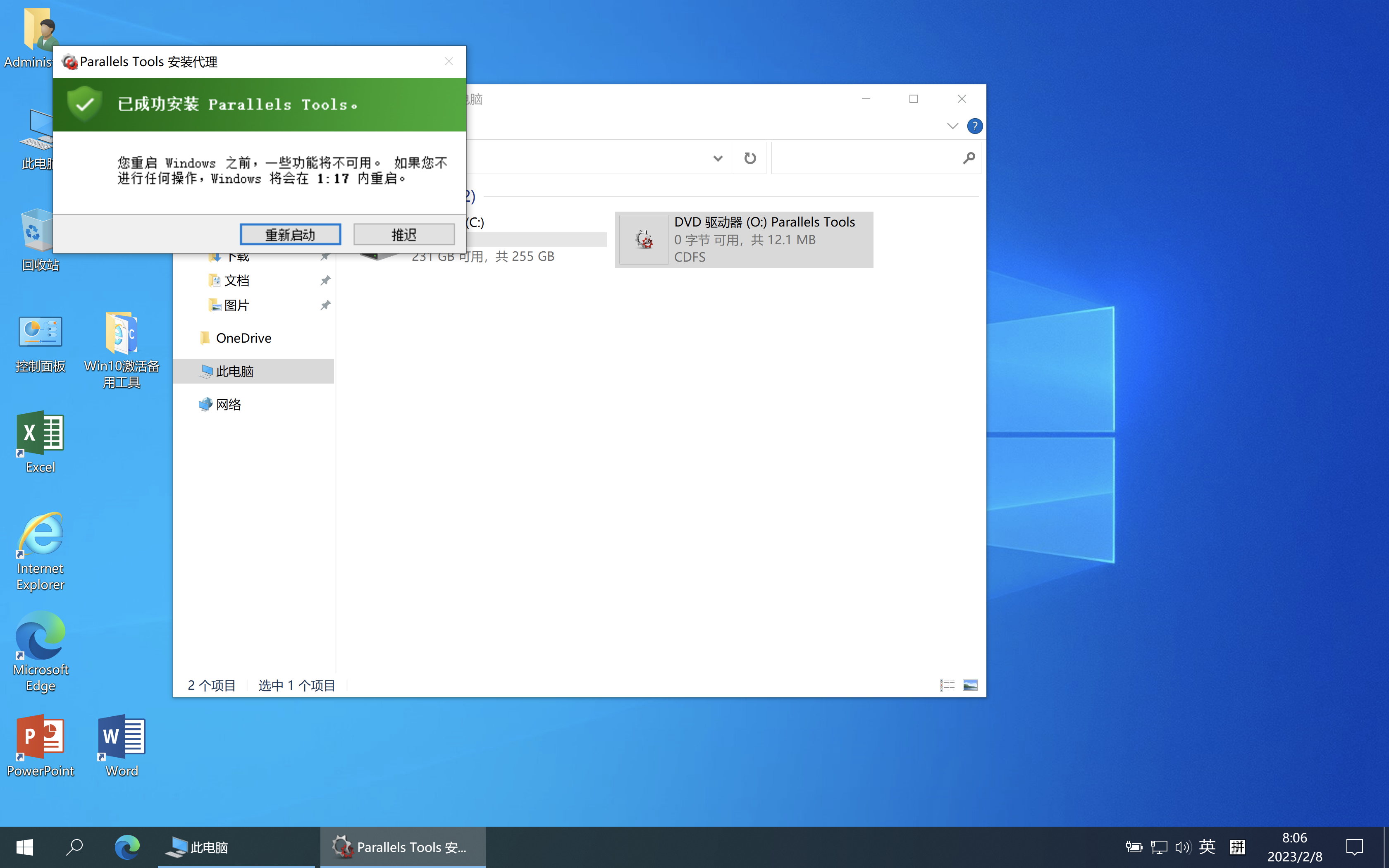Select 文档 in quick access

236,281
